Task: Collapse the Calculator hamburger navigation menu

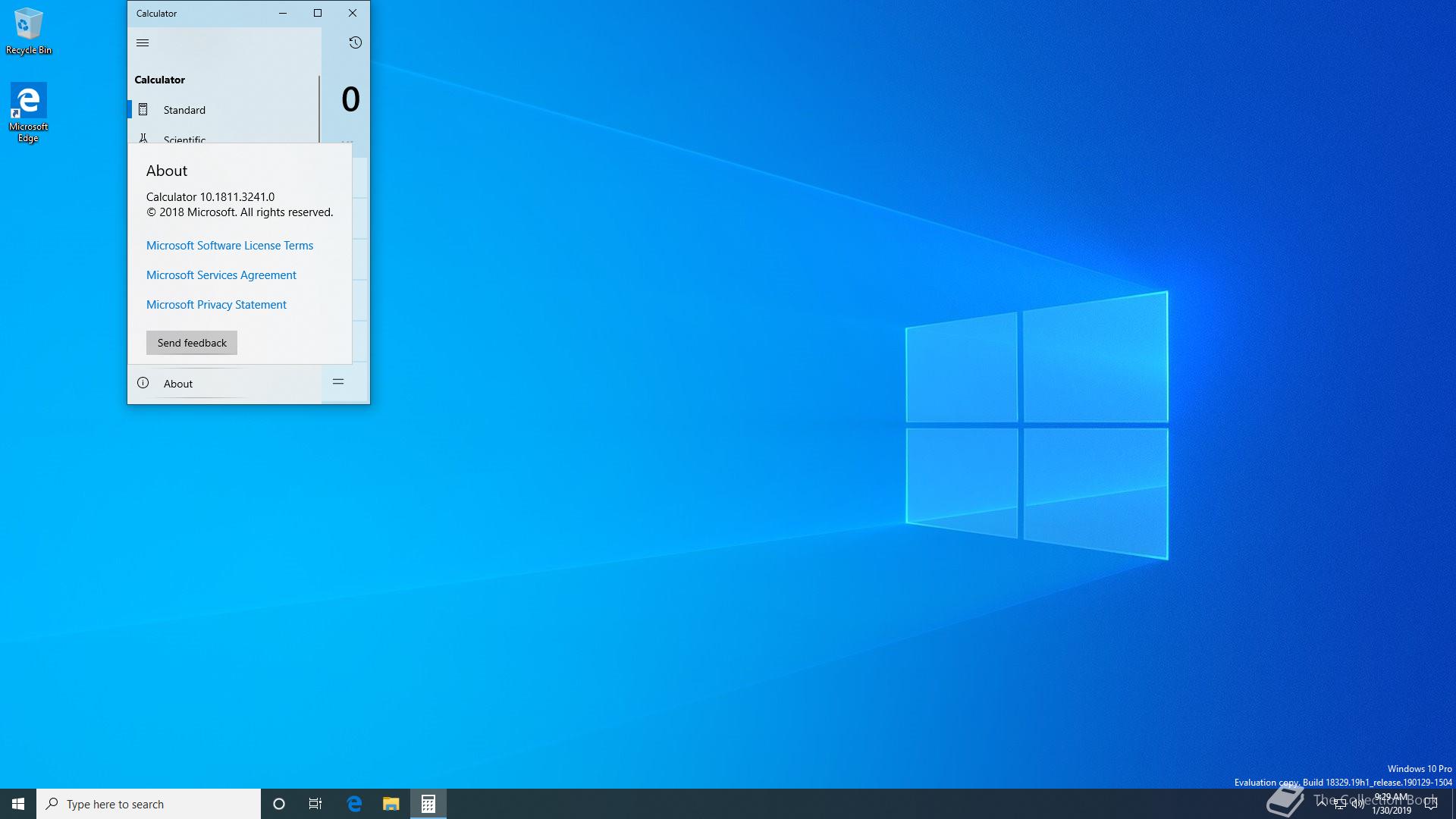Action: coord(143,42)
